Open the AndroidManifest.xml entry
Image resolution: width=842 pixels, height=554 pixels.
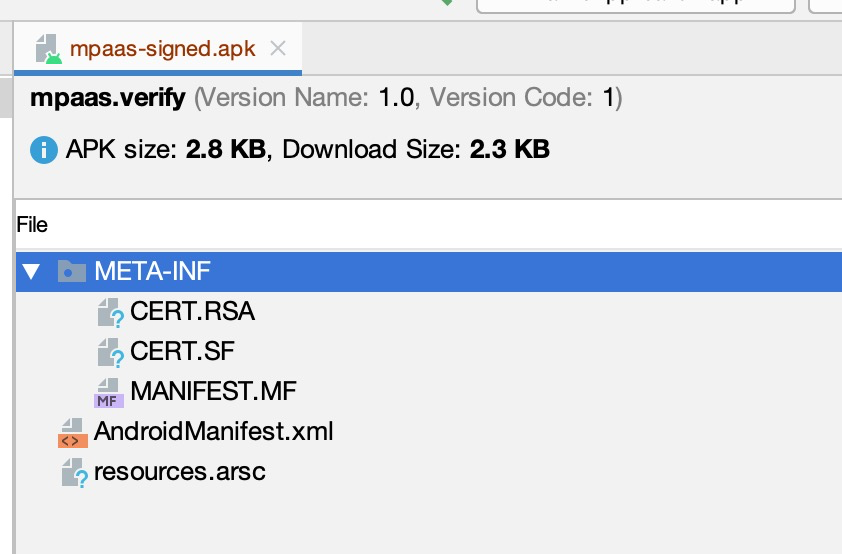pyautogui.click(x=213, y=431)
